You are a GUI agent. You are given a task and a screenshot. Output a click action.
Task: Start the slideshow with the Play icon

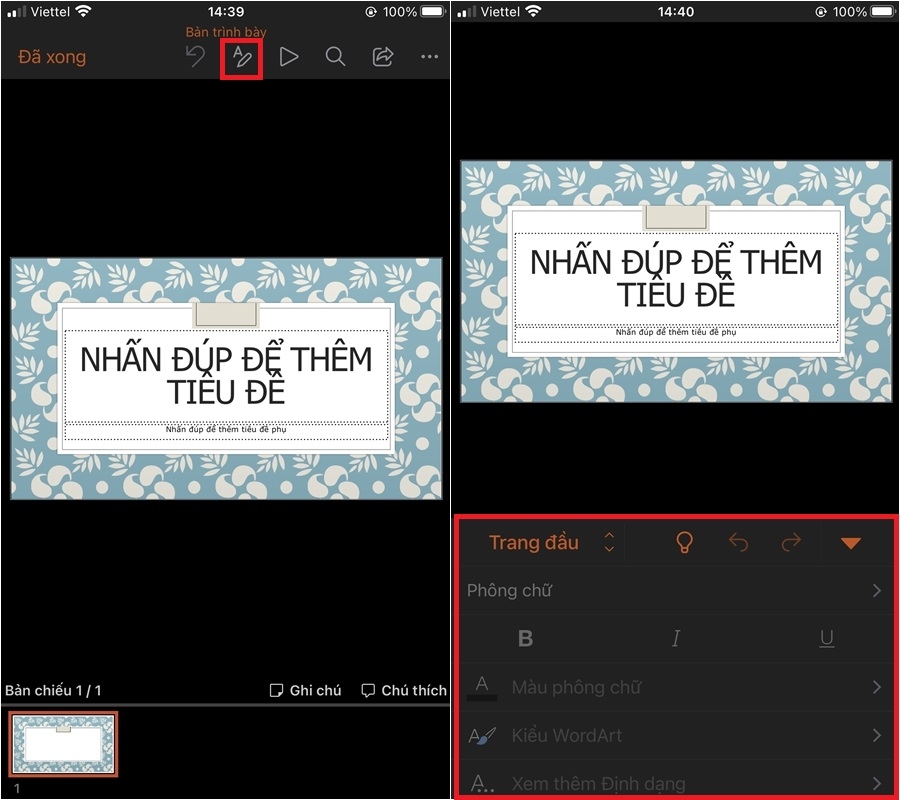288,57
